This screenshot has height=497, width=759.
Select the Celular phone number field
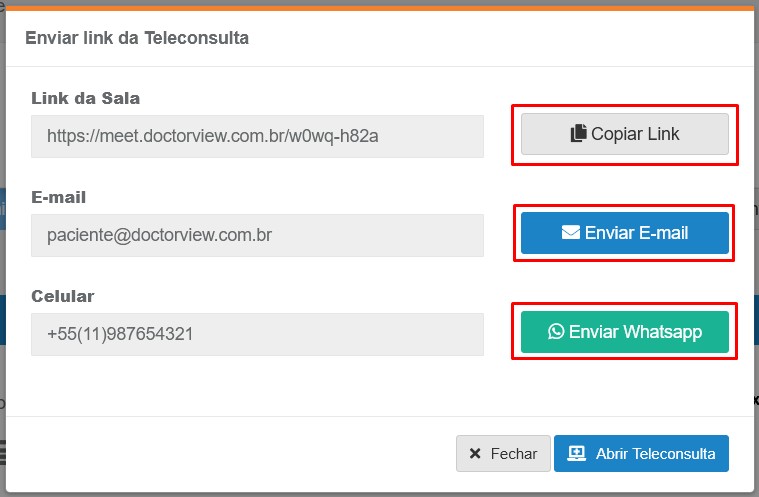pos(257,334)
